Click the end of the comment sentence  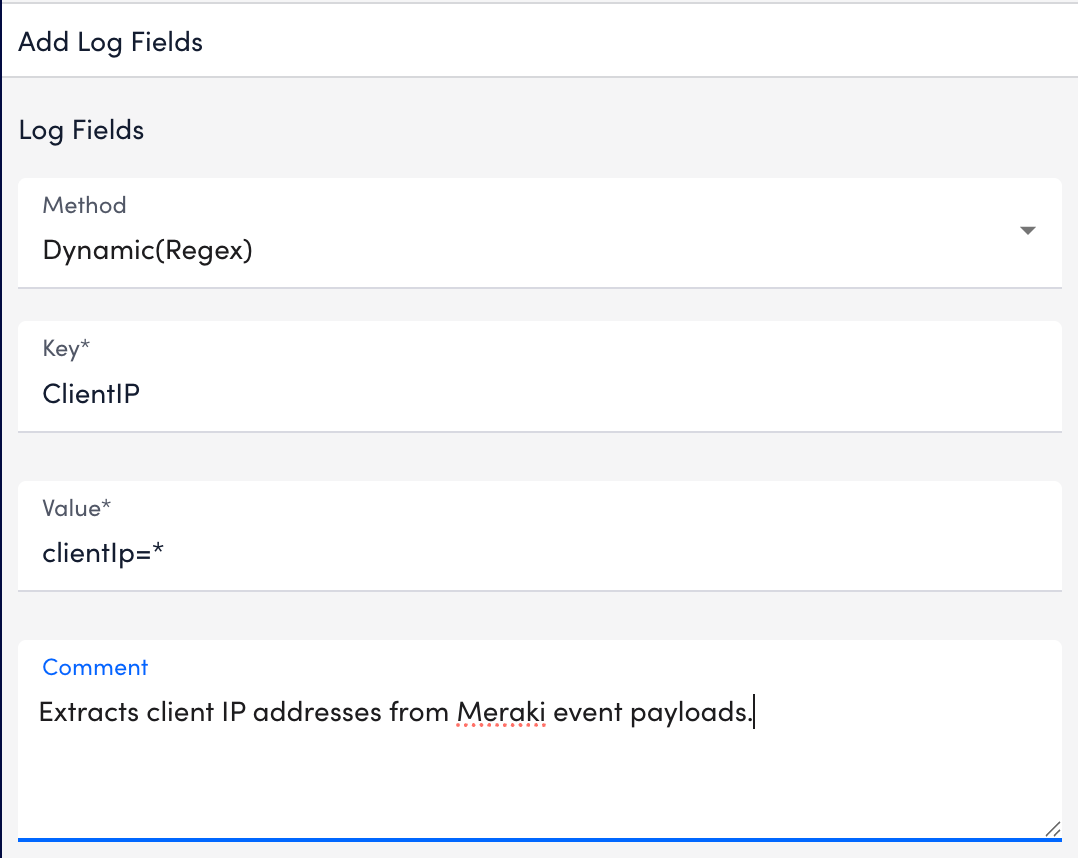pos(755,711)
